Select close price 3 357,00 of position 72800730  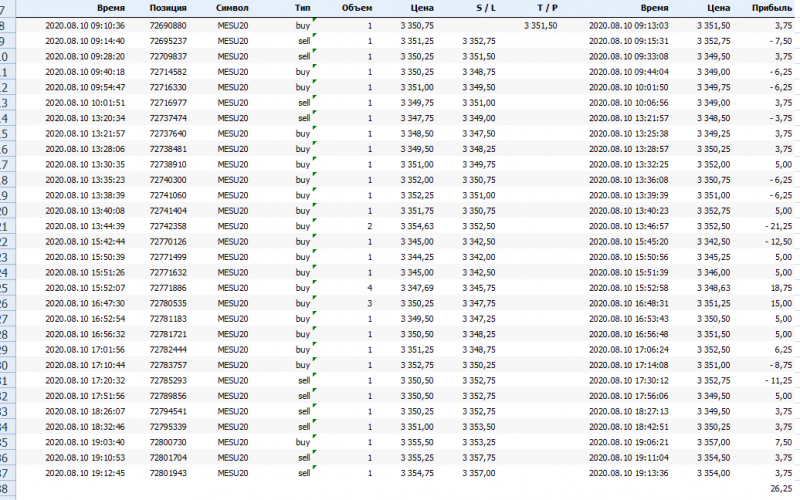pos(713,442)
